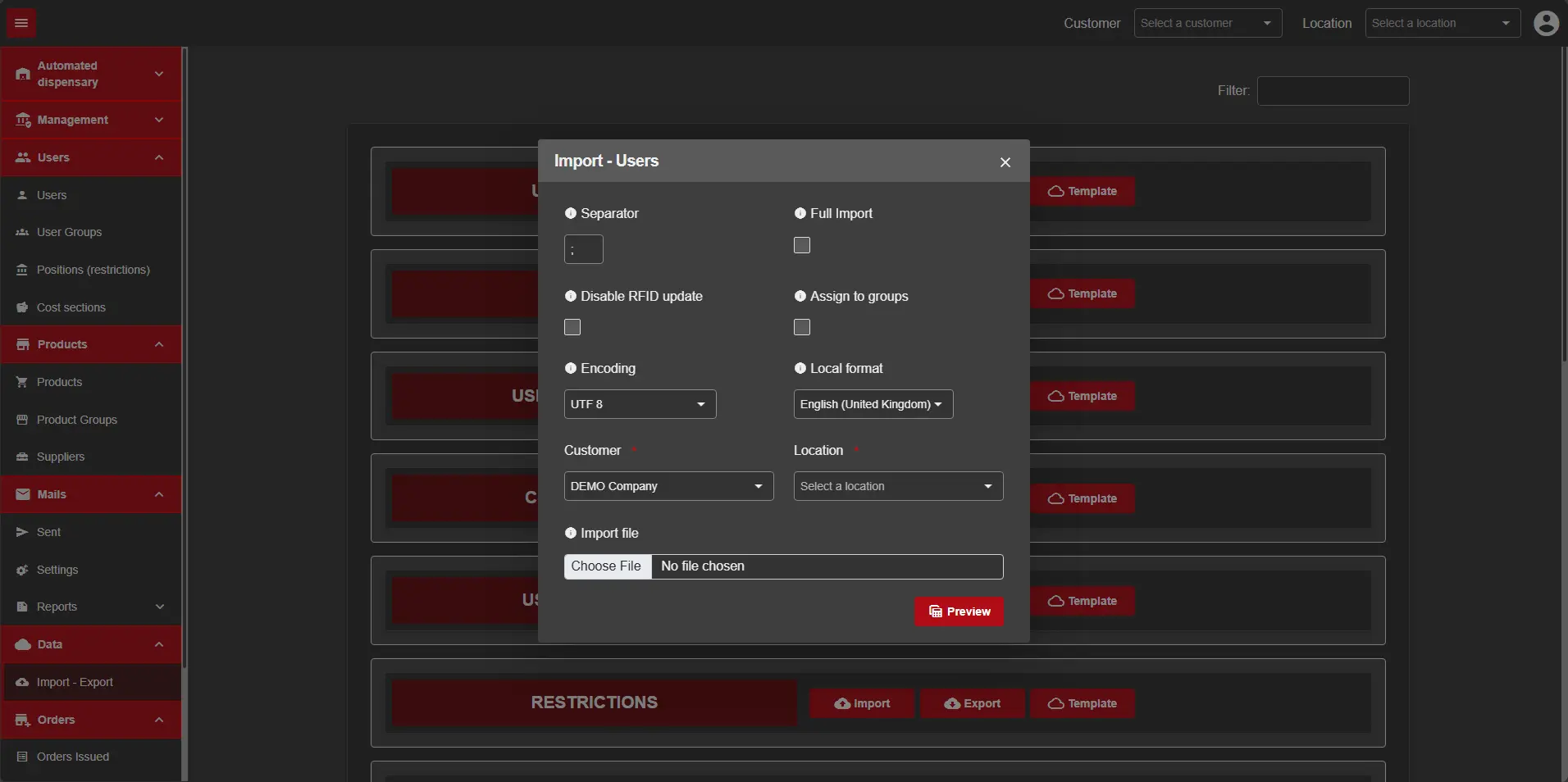The image size is (1568, 782).
Task: Click the Choose File button
Action: click(607, 566)
